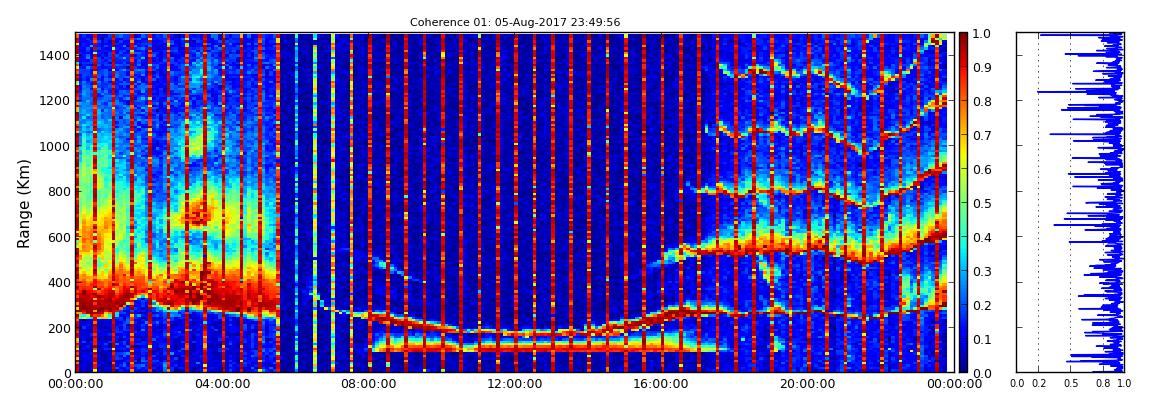The image size is (1150, 407).
Task: Pick the green middle of the colorbar
Action: [964, 203]
